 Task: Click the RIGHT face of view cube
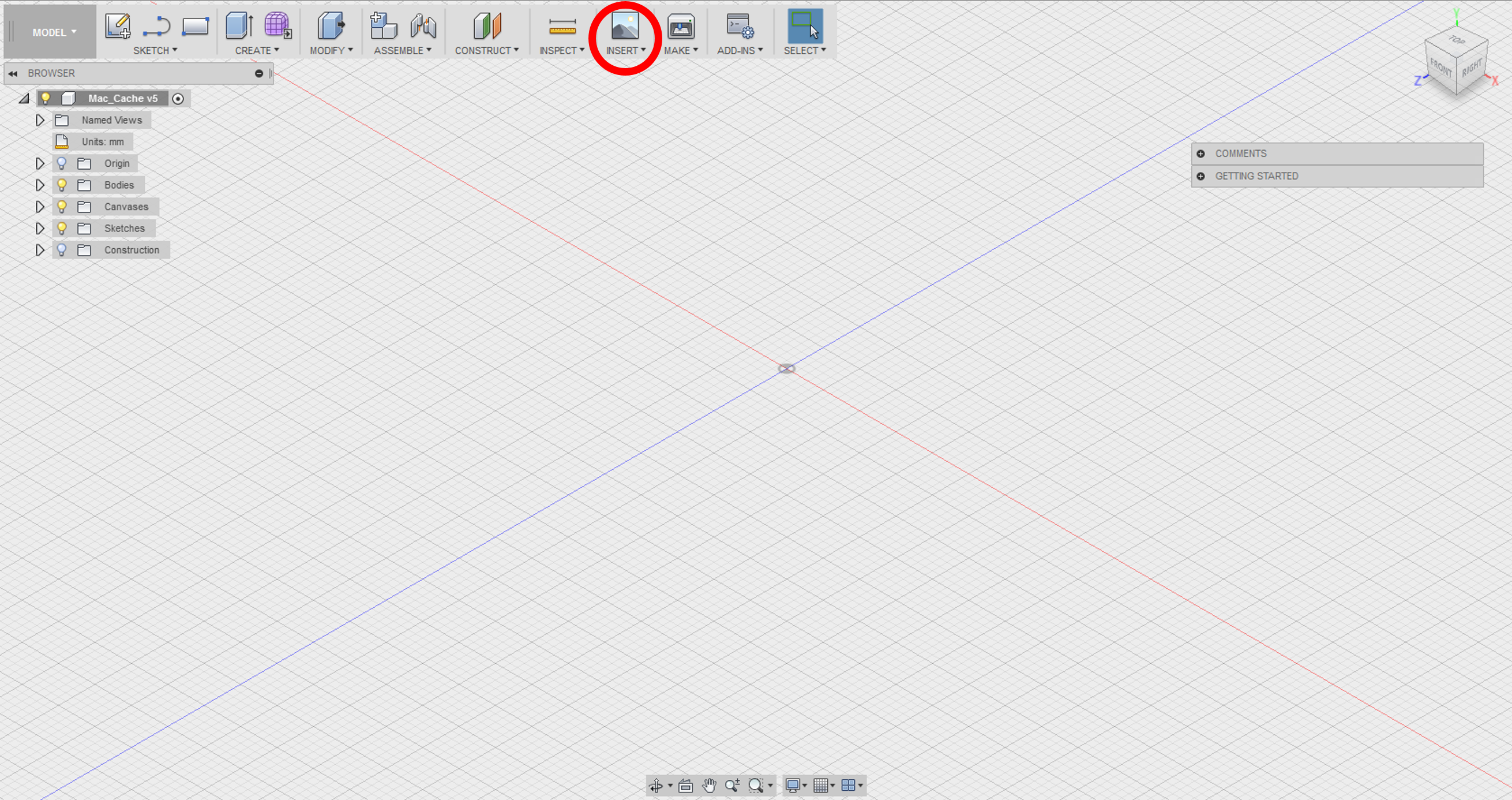[1472, 68]
